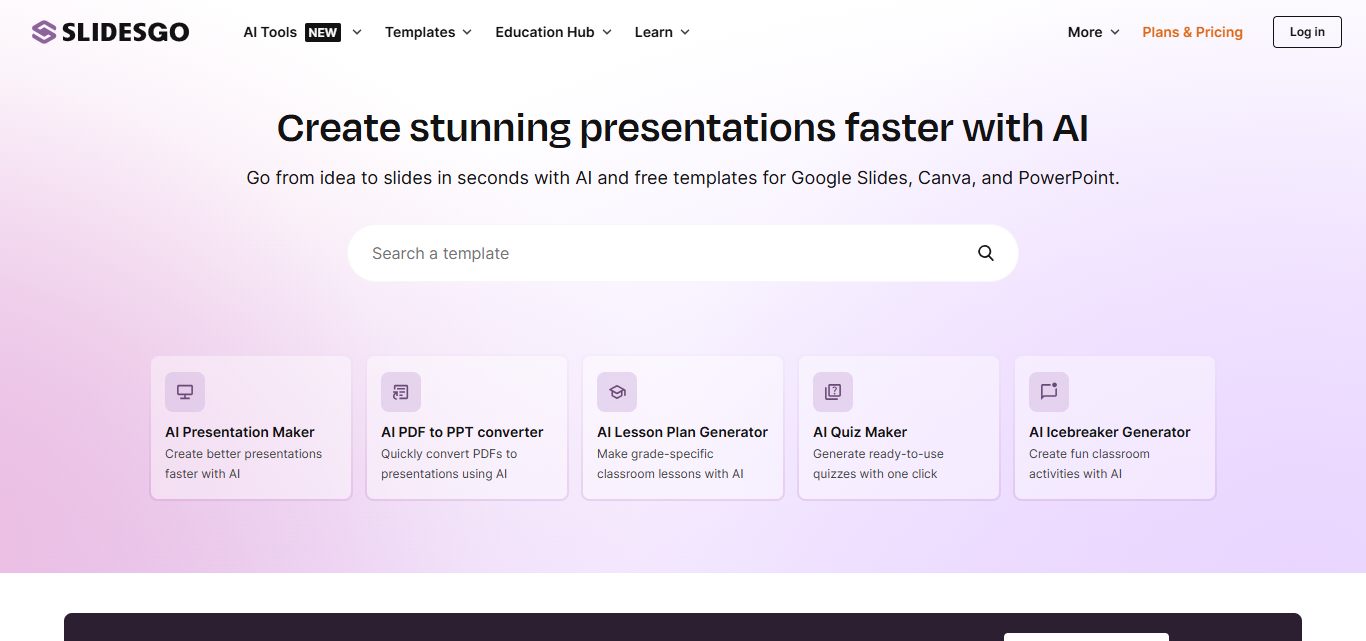Open the AI Lesson Plan Generator title

click(x=683, y=432)
